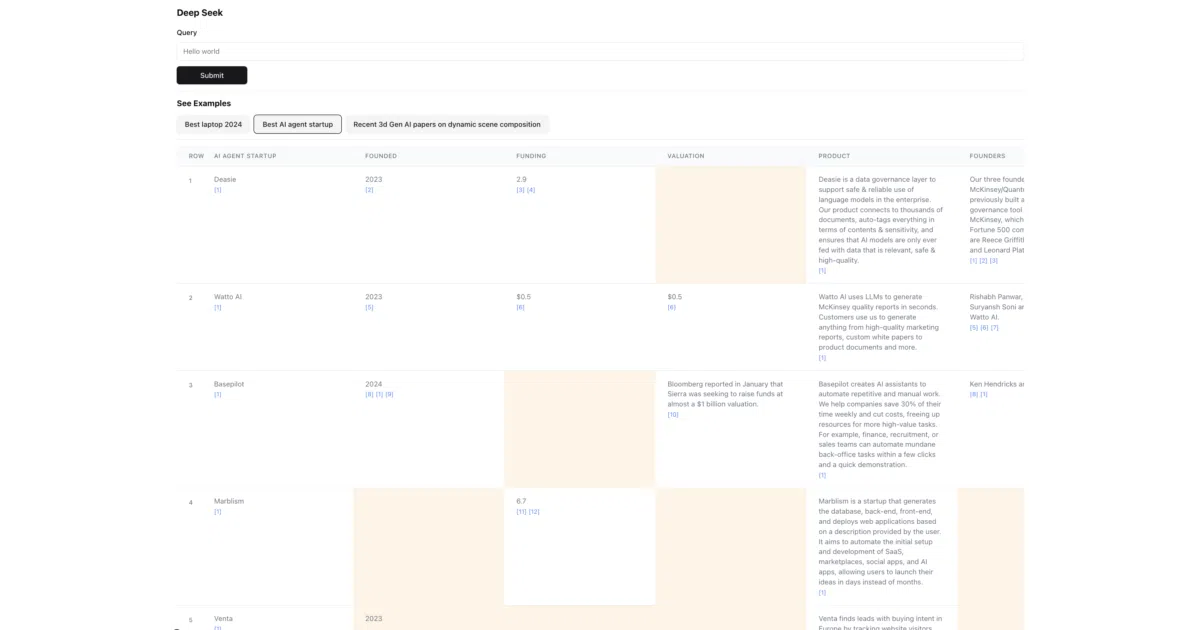Open citation [3] under Deasie's funding value
This screenshot has height=630, width=1200.
click(x=520, y=190)
